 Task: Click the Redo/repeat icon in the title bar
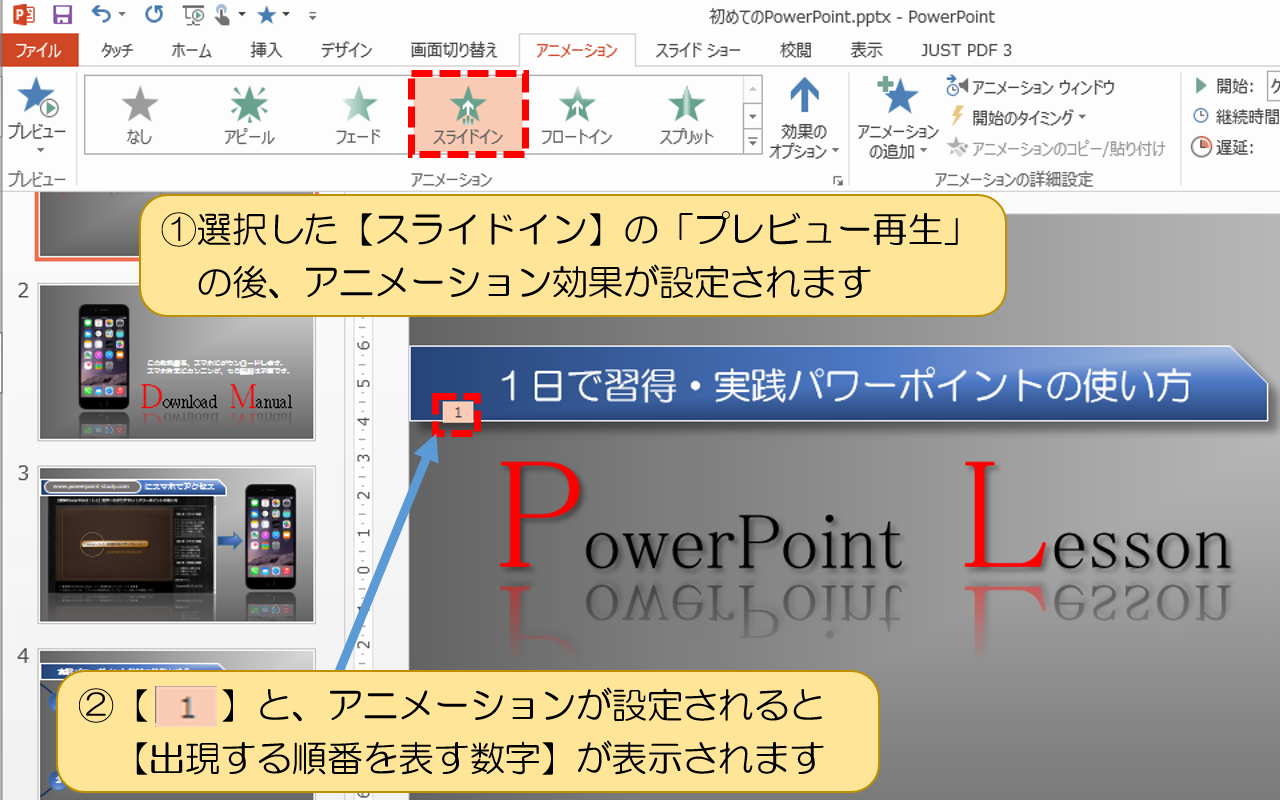[x=154, y=15]
